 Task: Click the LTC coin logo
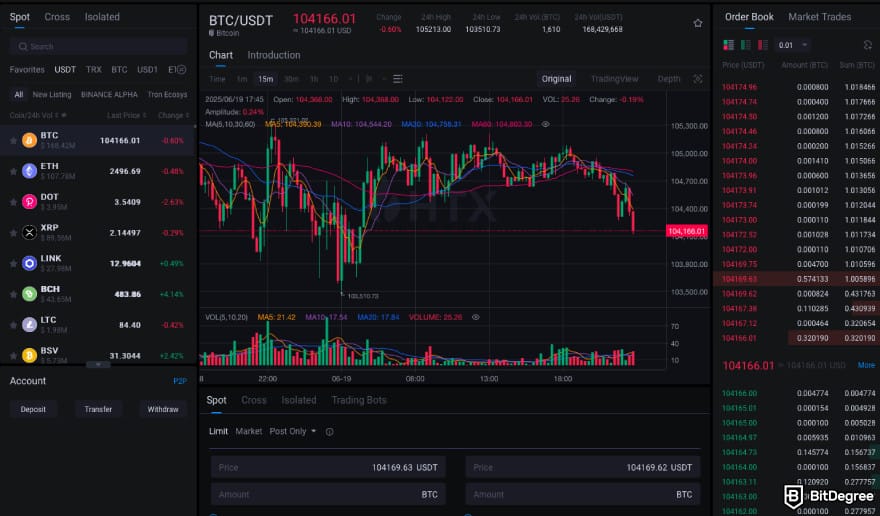point(29,325)
